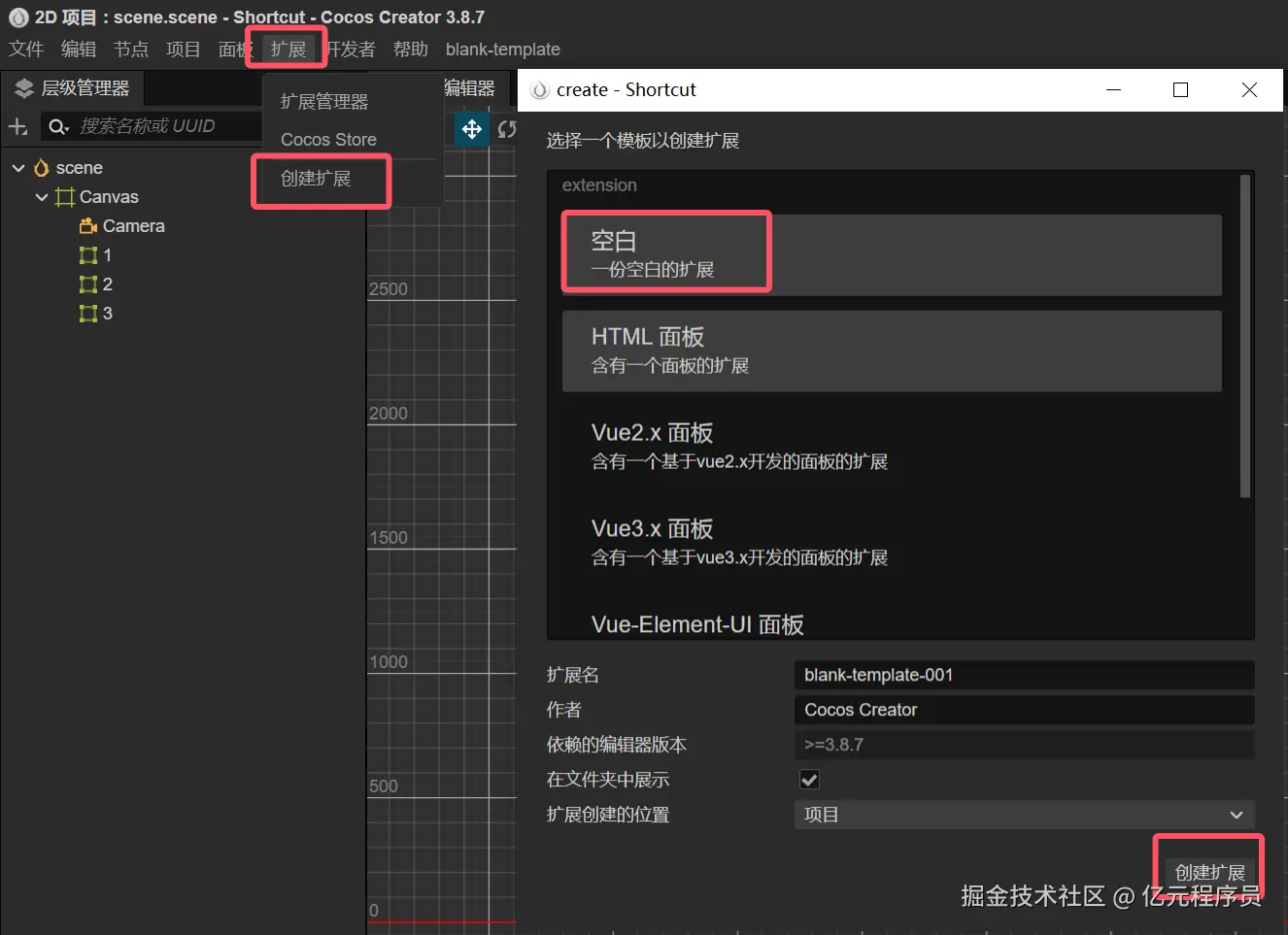This screenshot has width=1288, height=935.
Task: Click the 创建扩展 button in the dialog
Action: [x=1210, y=873]
